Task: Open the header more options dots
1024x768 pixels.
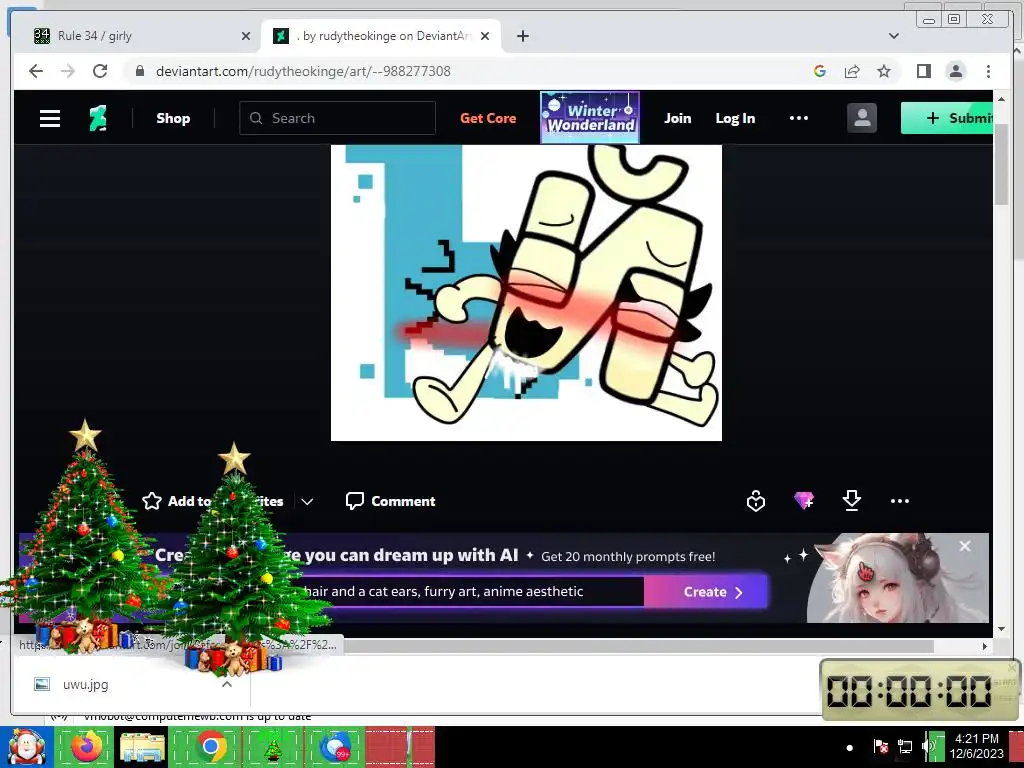Action: point(799,118)
